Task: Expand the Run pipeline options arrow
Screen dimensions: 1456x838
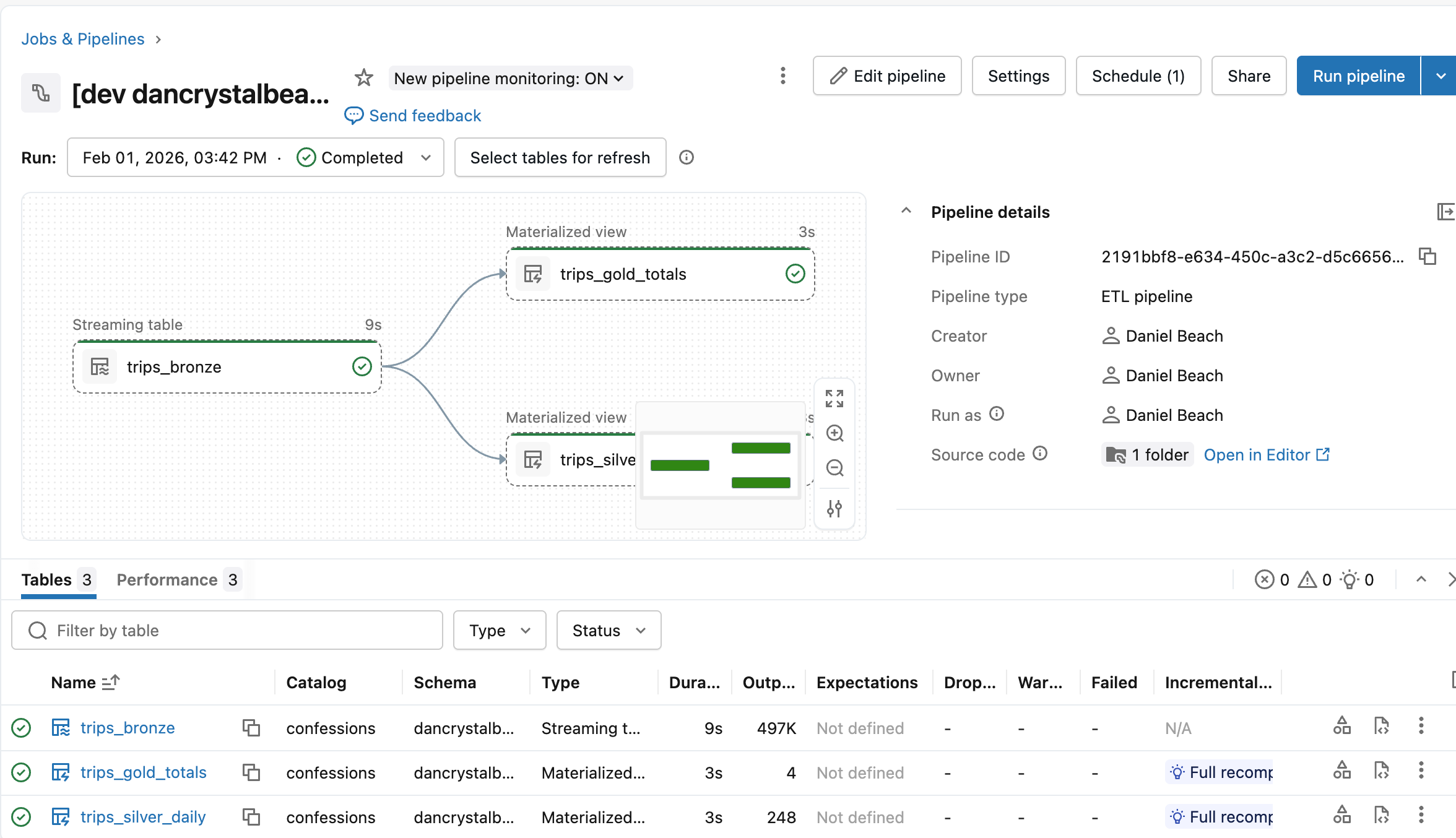Action: [x=1441, y=76]
